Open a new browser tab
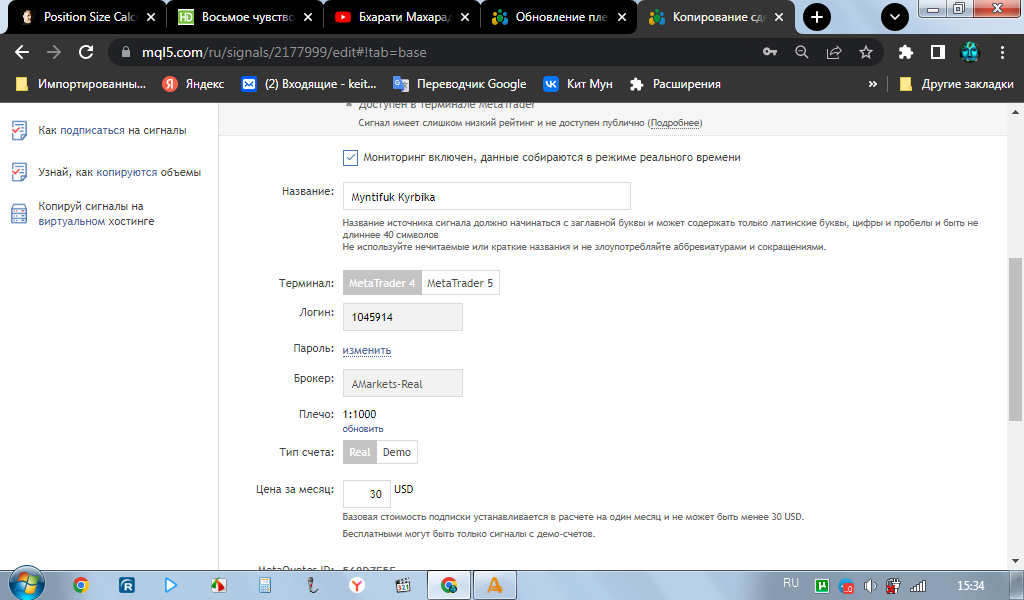Image resolution: width=1024 pixels, height=600 pixels. (817, 17)
